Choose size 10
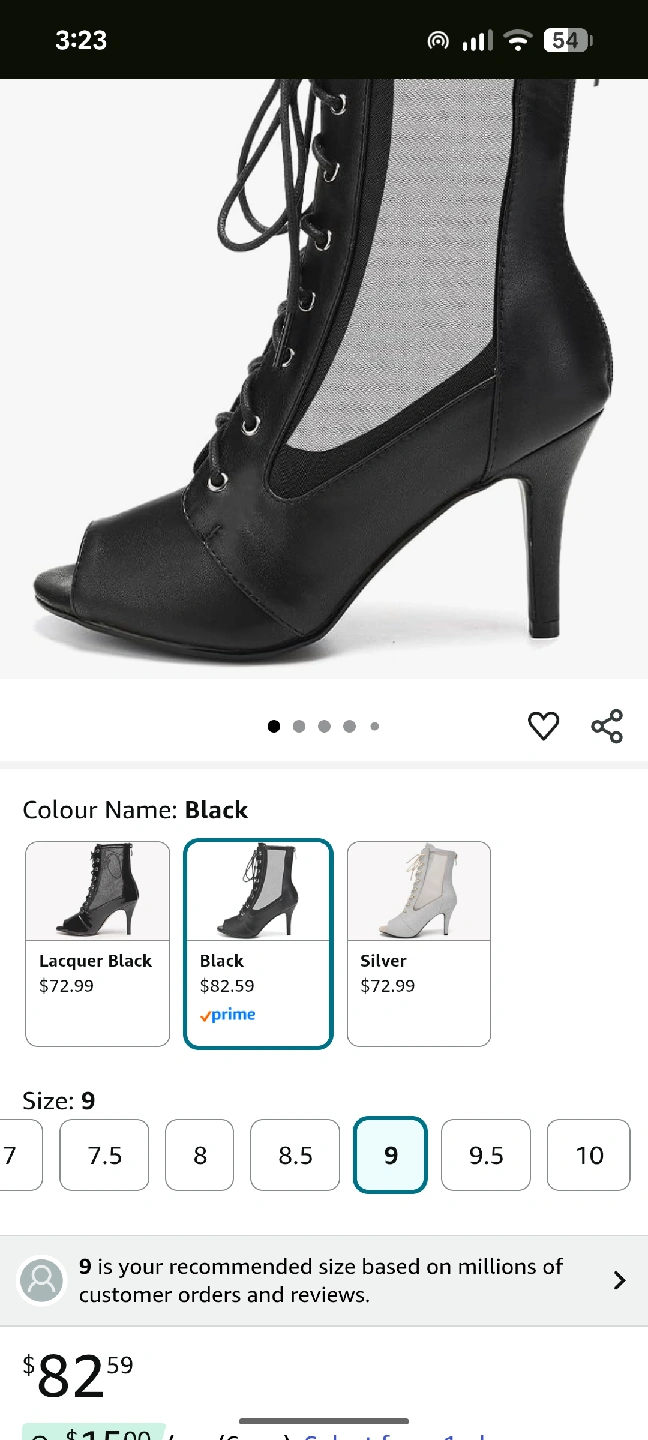The width and height of the screenshot is (648, 1440). (x=589, y=1155)
